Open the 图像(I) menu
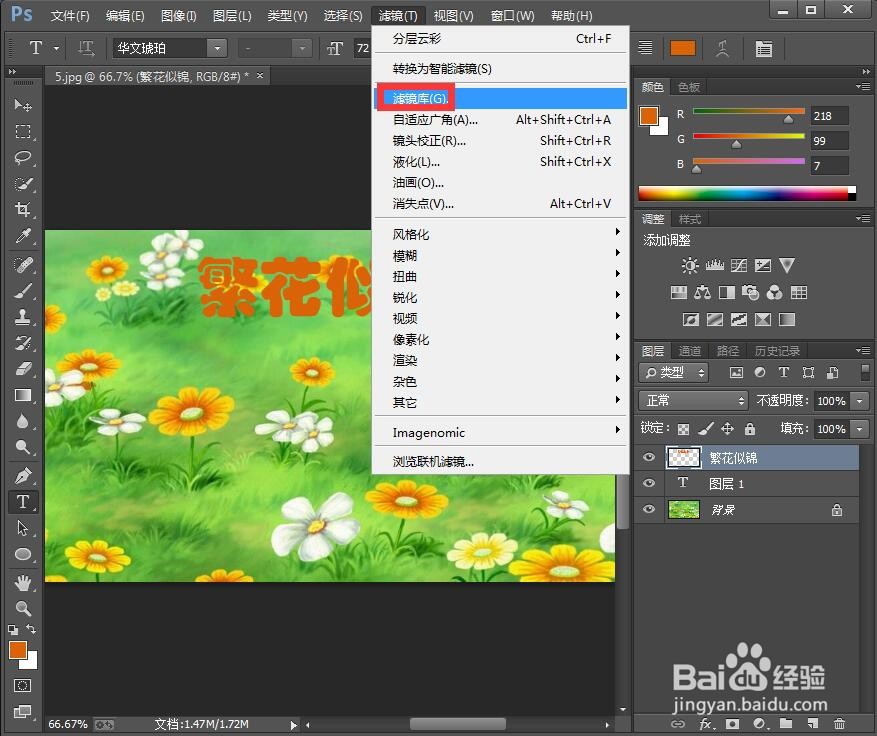This screenshot has width=877, height=736. coord(178,16)
